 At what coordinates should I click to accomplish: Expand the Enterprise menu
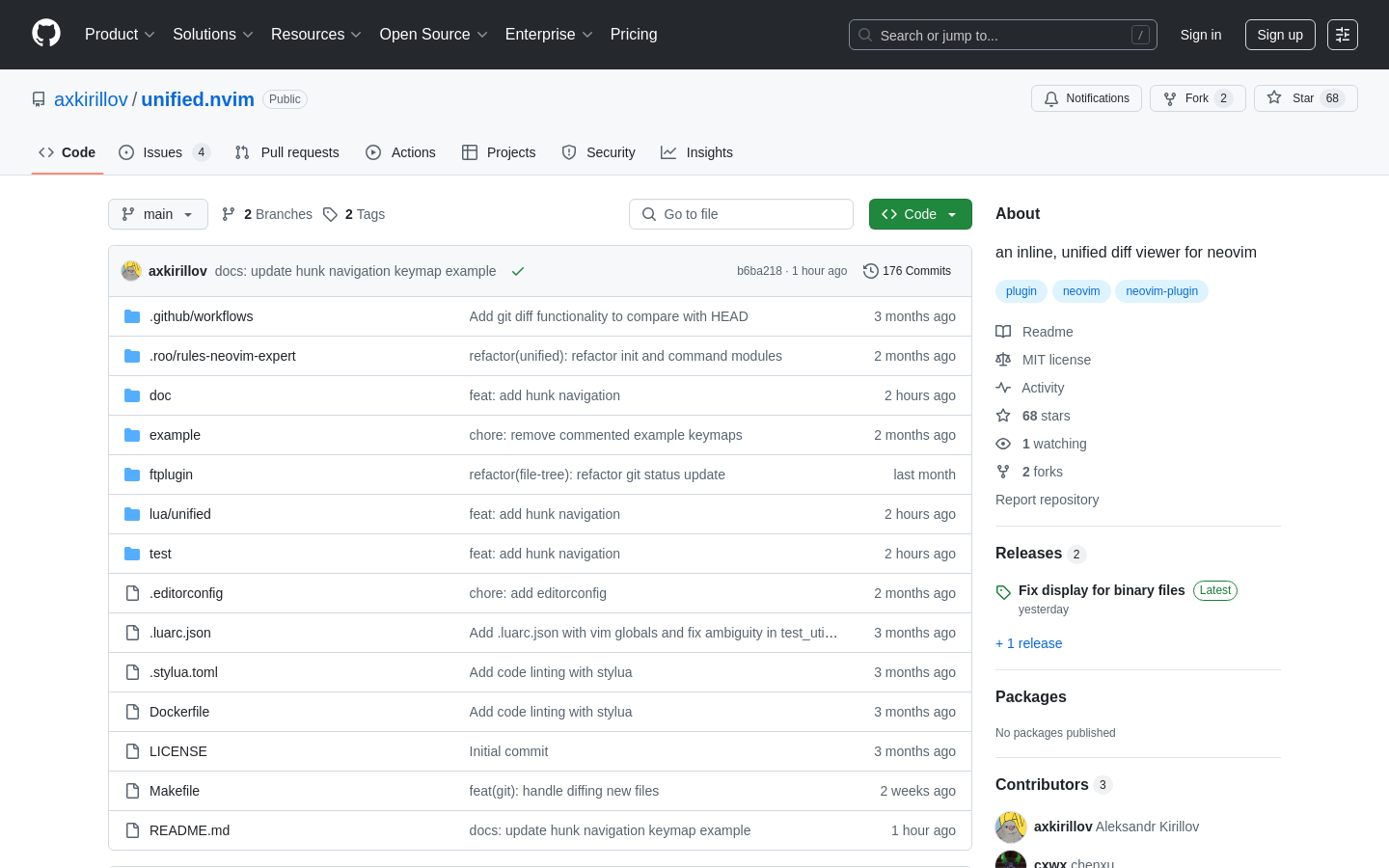tap(550, 35)
